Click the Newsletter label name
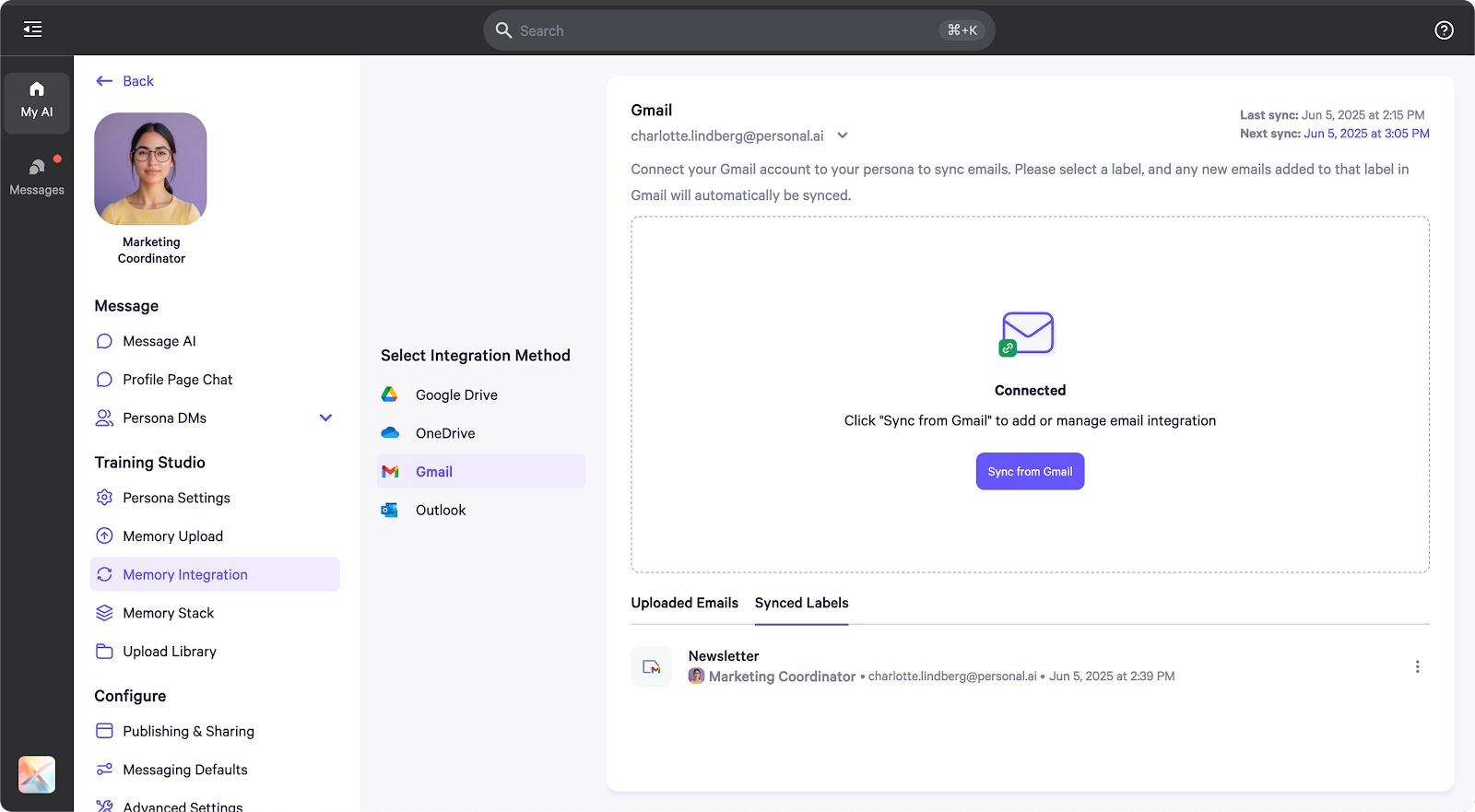Image resolution: width=1475 pixels, height=812 pixels. (x=724, y=656)
